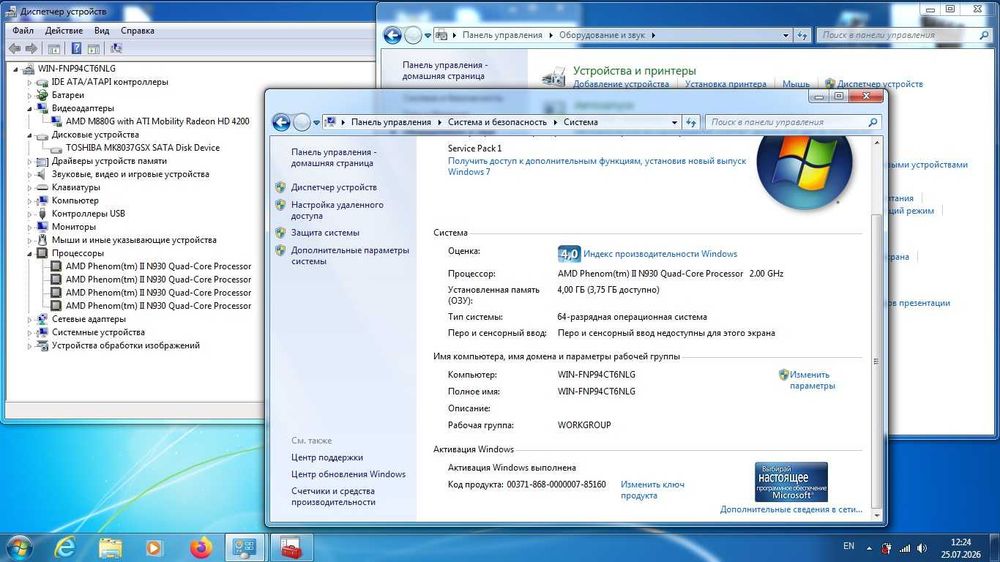1000x562 pixels.
Task: Open the Действие menu in Device Manager
Action: 64,31
